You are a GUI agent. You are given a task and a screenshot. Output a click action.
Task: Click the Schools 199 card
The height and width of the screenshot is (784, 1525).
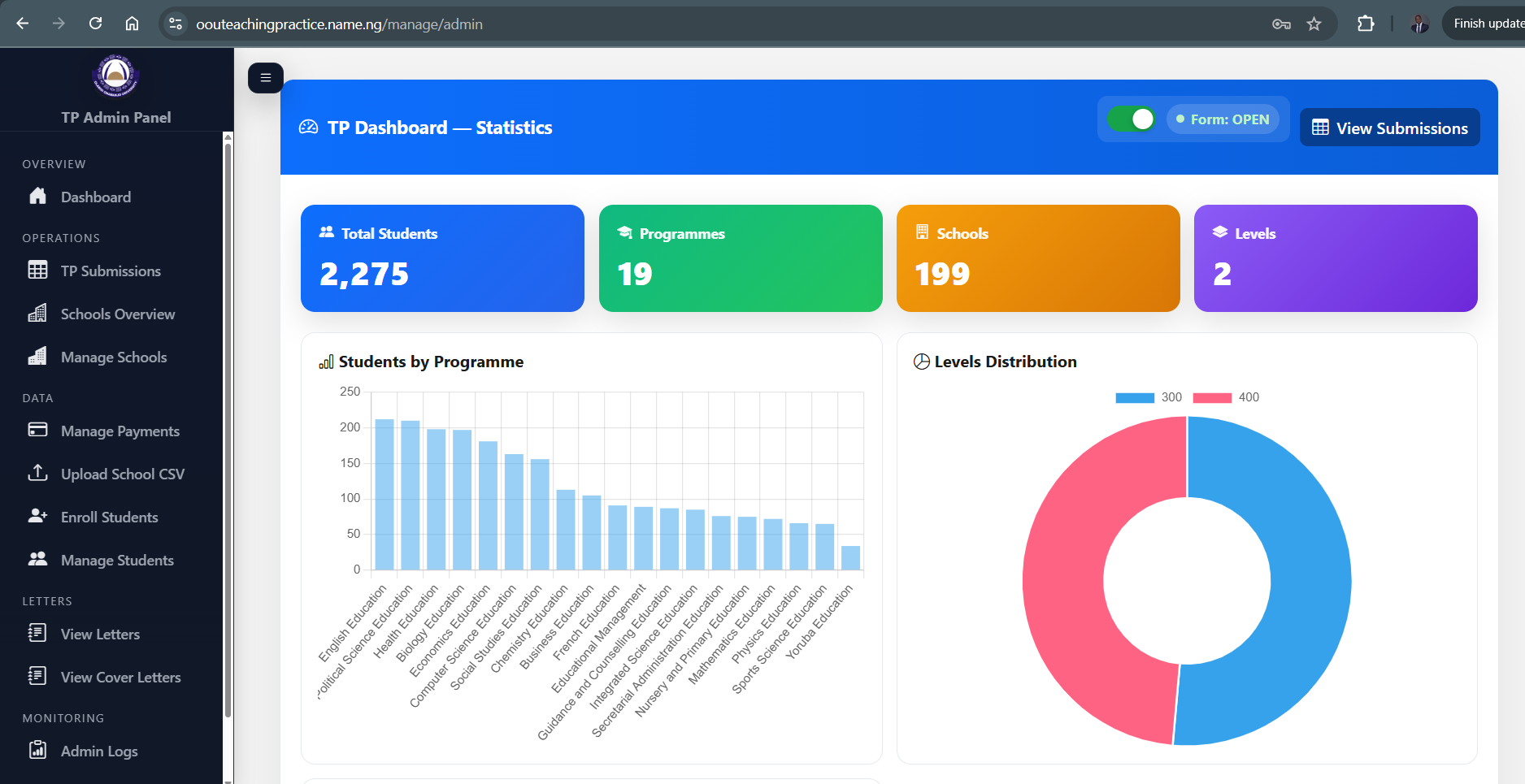1038,258
